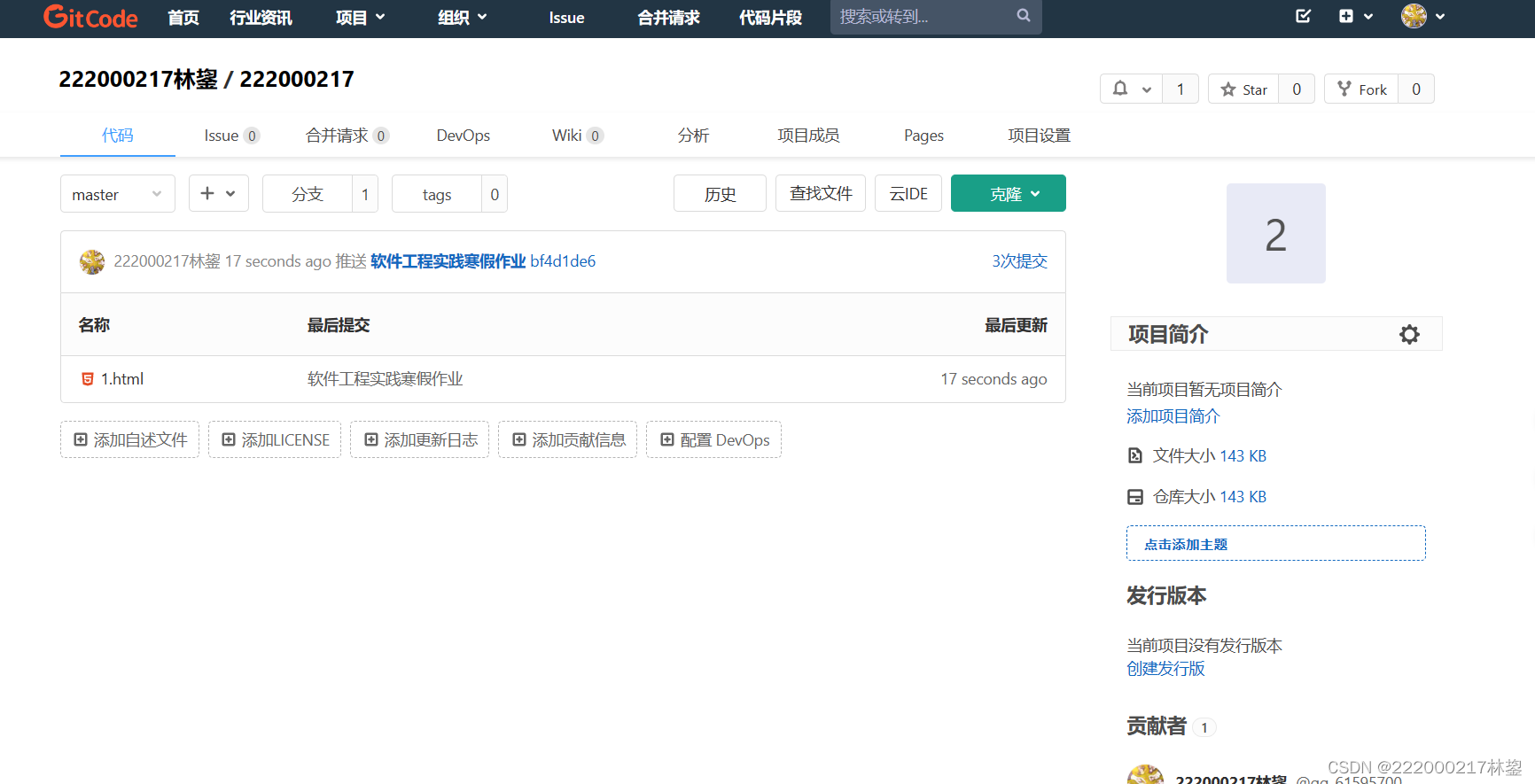Open the 云IDE button
The image size is (1535, 784).
(x=908, y=193)
